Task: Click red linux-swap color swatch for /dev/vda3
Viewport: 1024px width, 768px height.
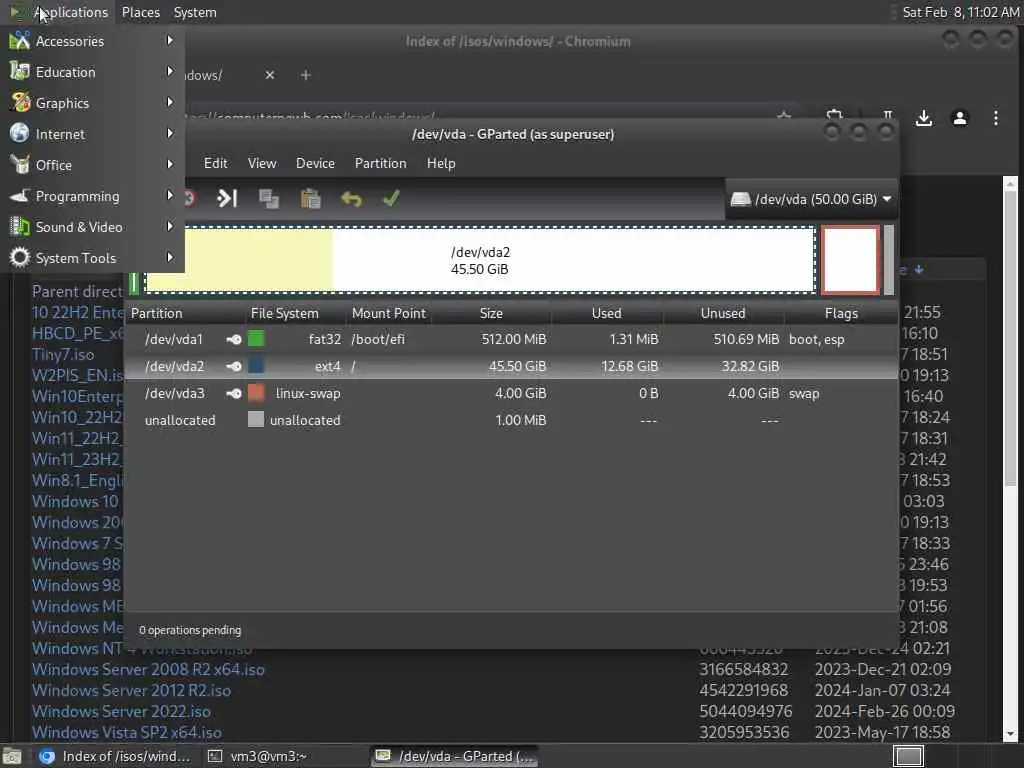Action: 256,392
